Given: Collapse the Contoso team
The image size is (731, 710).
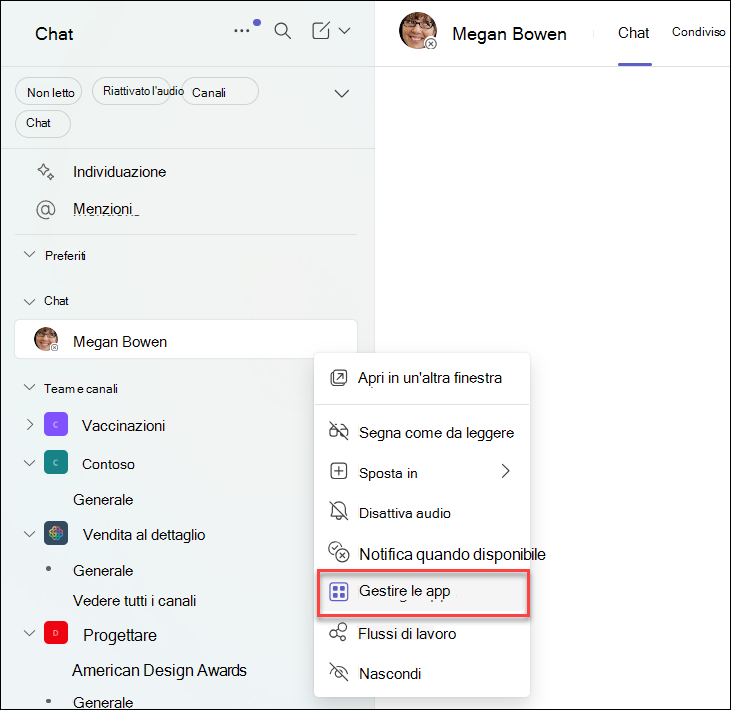Looking at the screenshot, I should [x=29, y=463].
